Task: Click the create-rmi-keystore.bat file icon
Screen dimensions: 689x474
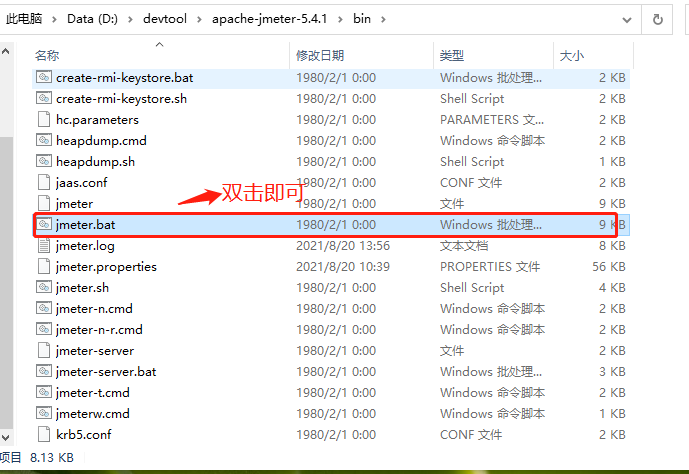Action: tap(44, 77)
